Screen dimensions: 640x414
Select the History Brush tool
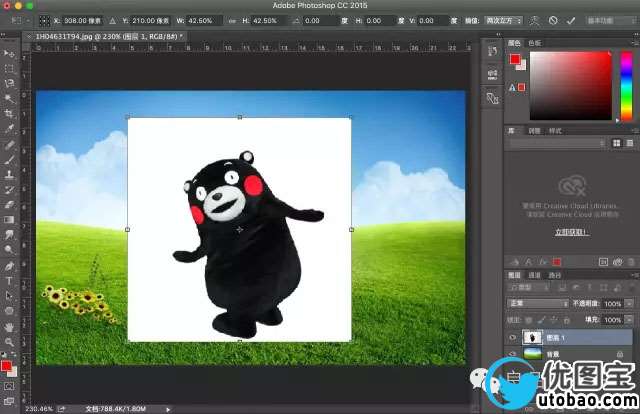coord(9,189)
